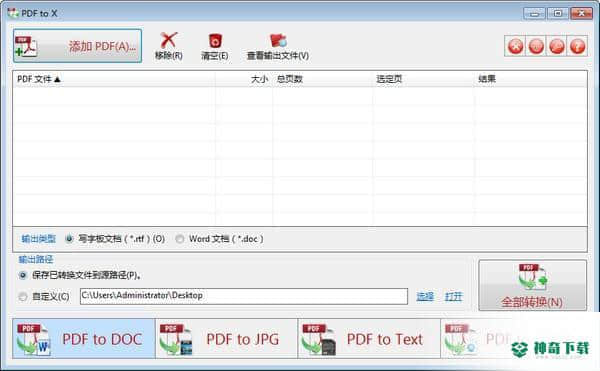
Task: Maximize the PDF to X window
Action: coord(558,14)
